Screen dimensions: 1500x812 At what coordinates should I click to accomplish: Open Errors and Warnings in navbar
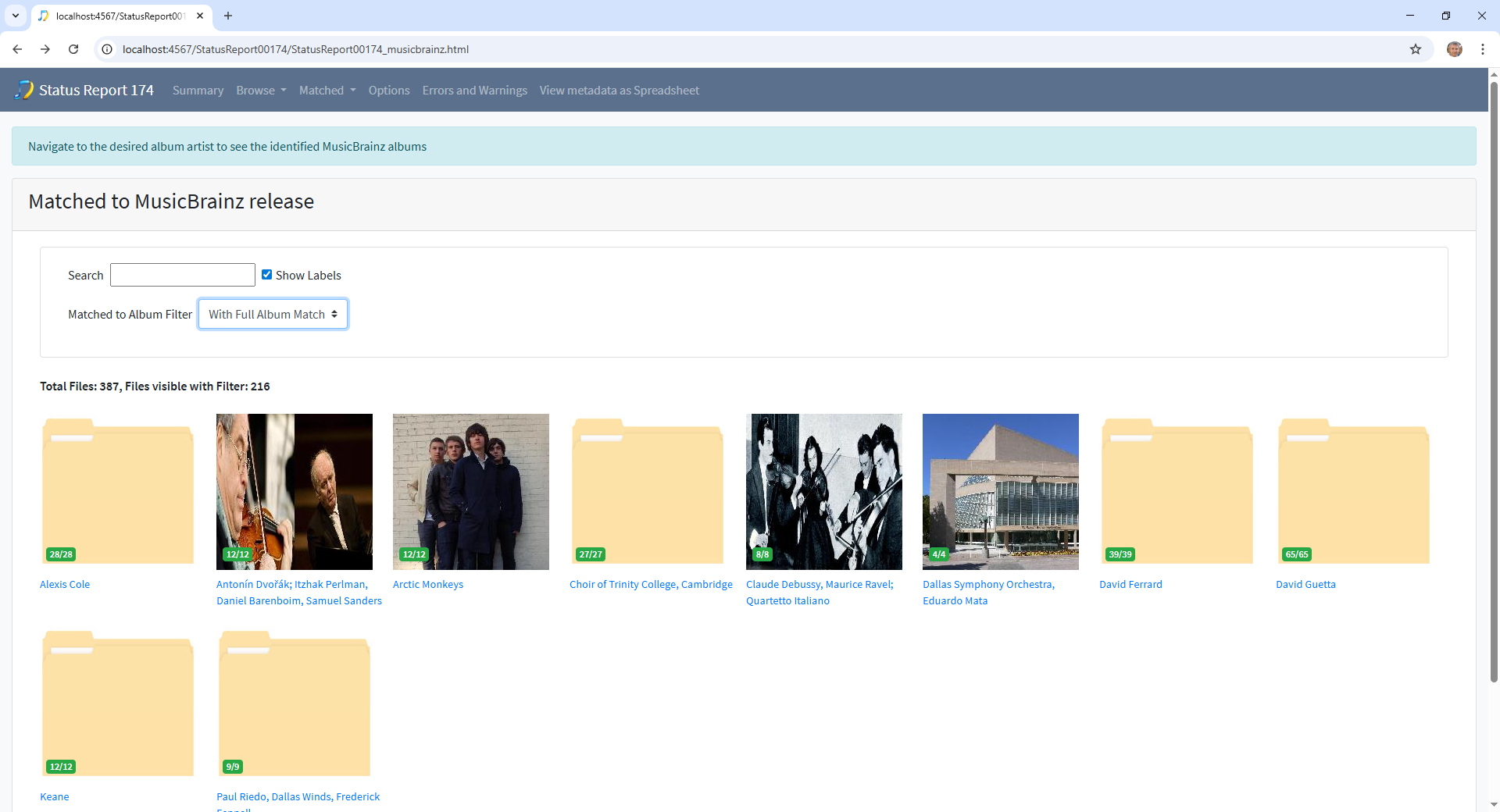tap(474, 91)
